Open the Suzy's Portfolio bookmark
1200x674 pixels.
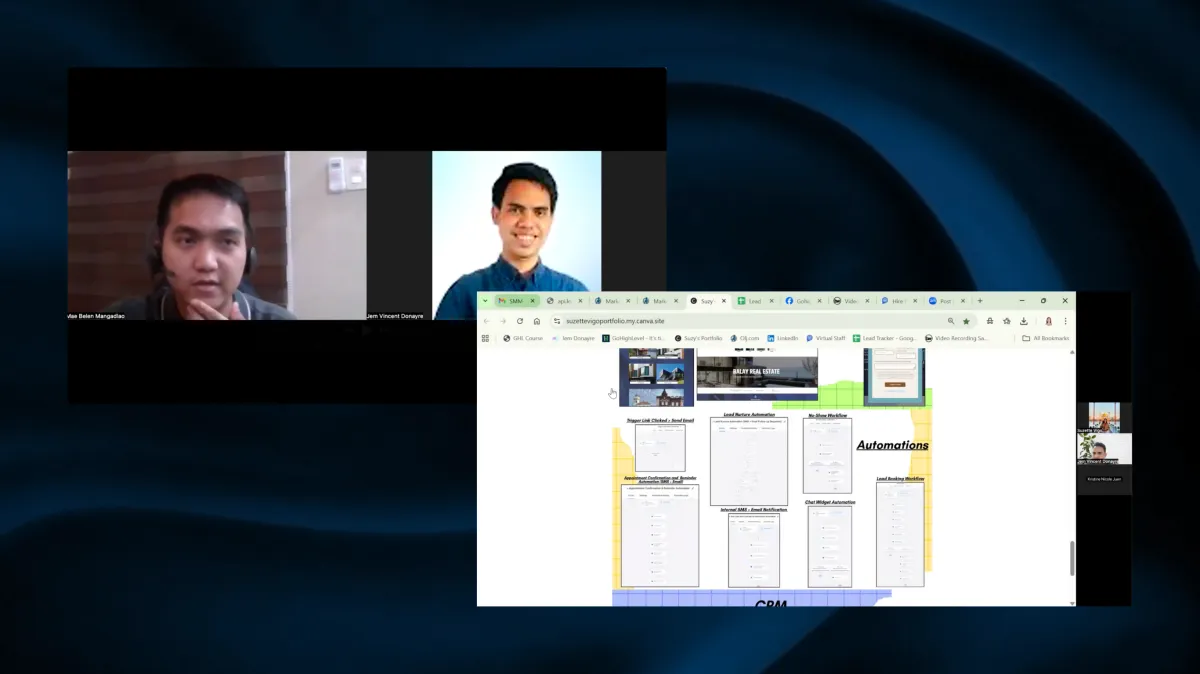click(699, 338)
